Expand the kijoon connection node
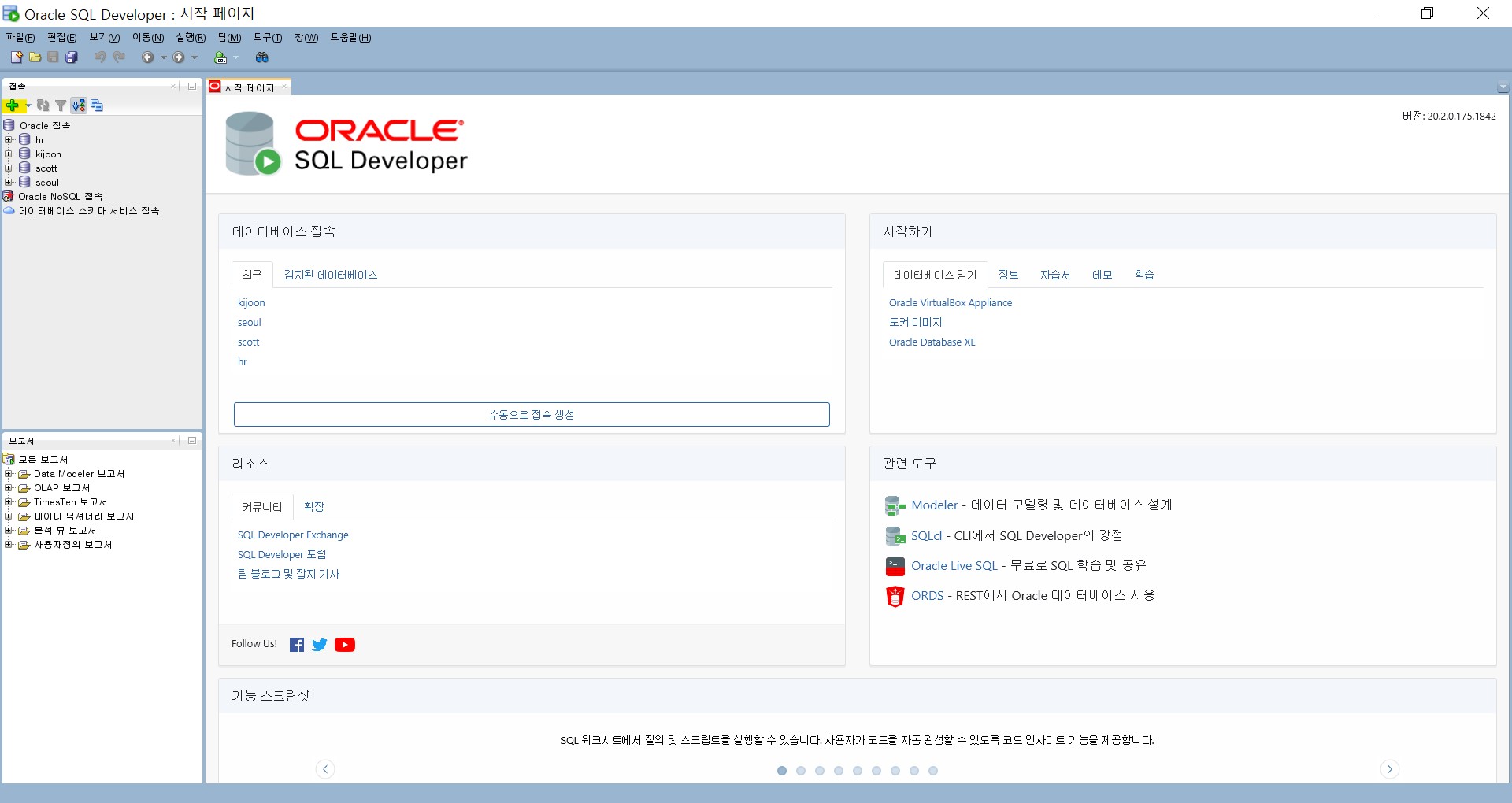1512x803 pixels. (x=9, y=154)
